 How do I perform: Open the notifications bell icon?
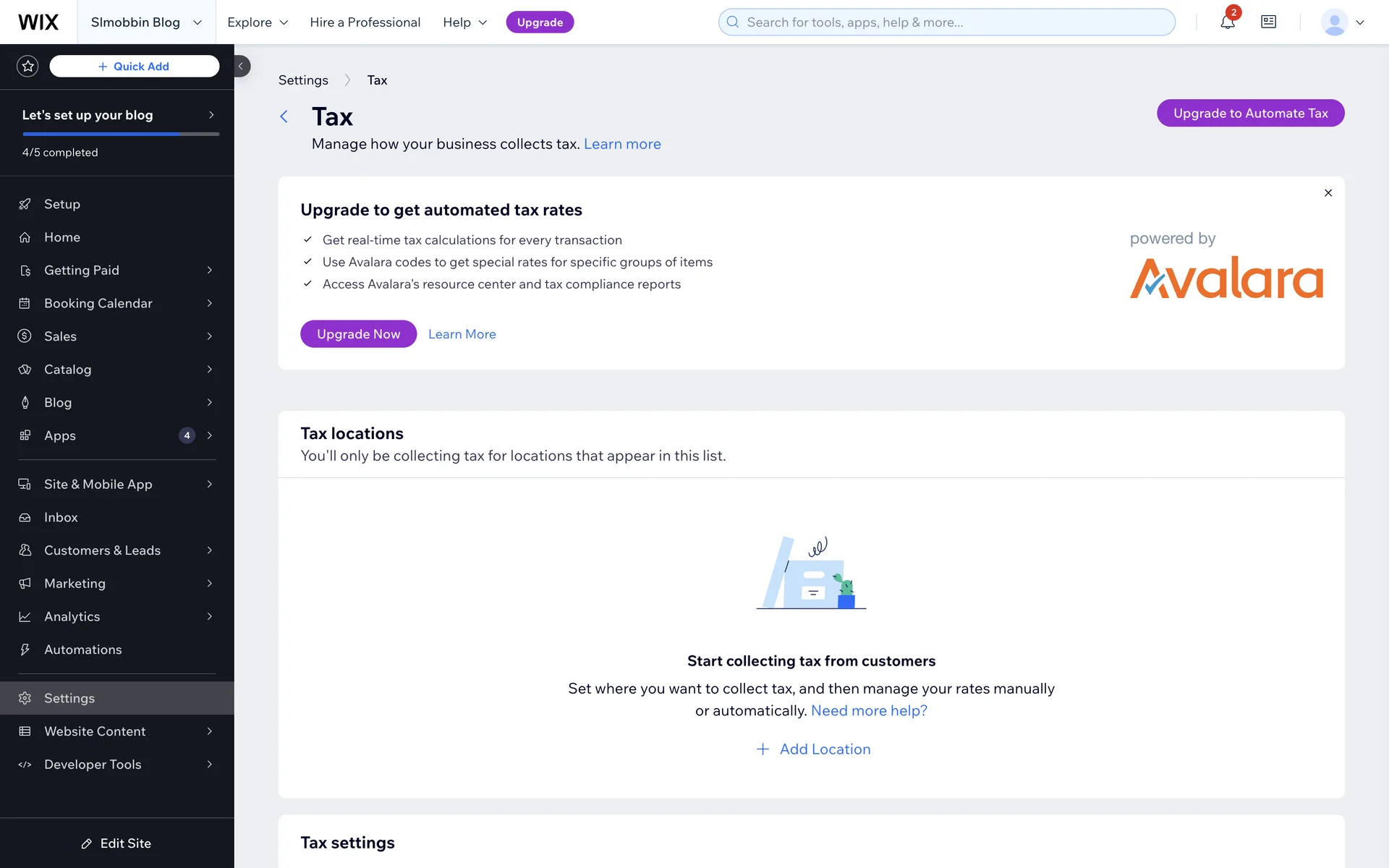[x=1227, y=22]
